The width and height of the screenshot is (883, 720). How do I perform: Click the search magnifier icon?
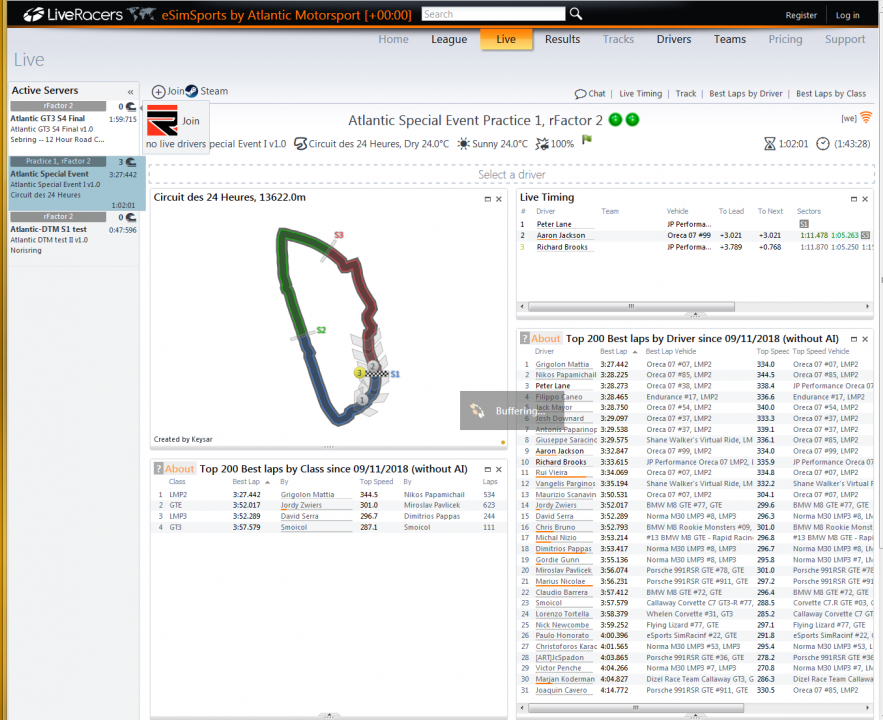576,14
